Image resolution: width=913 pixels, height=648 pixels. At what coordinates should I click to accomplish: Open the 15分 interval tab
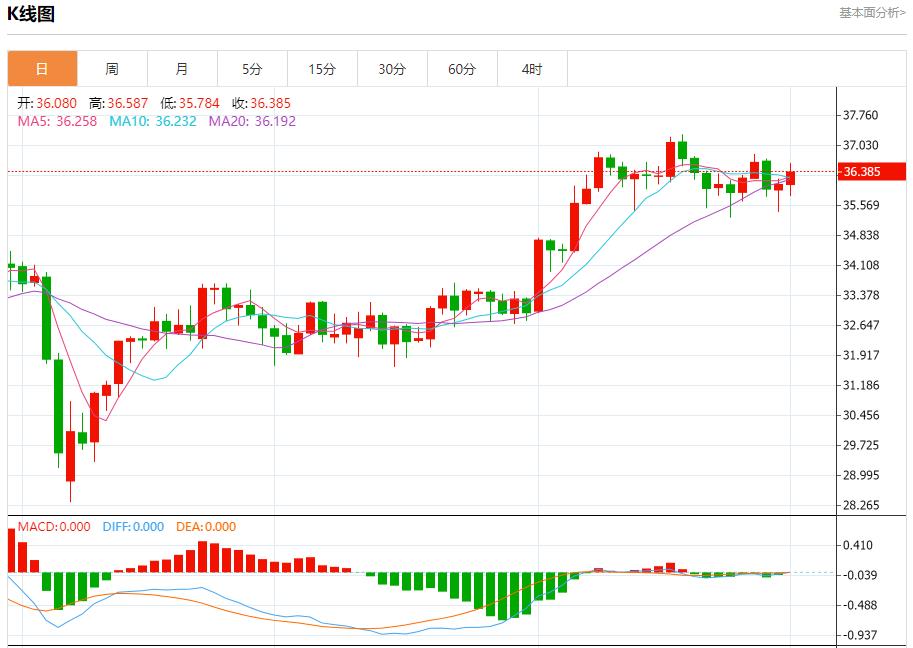322,69
